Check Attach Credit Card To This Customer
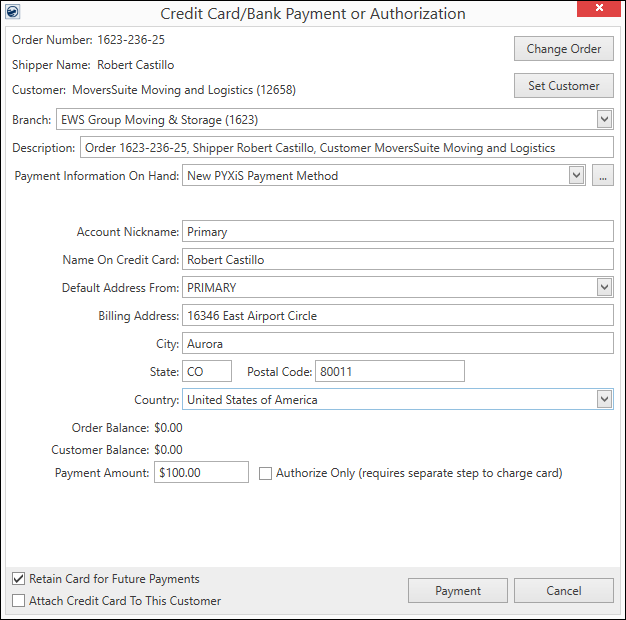This screenshot has width=626, height=620. 19,601
